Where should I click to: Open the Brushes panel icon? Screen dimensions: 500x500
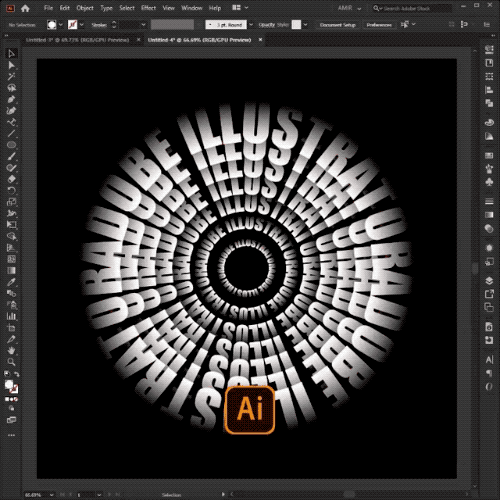[489, 169]
